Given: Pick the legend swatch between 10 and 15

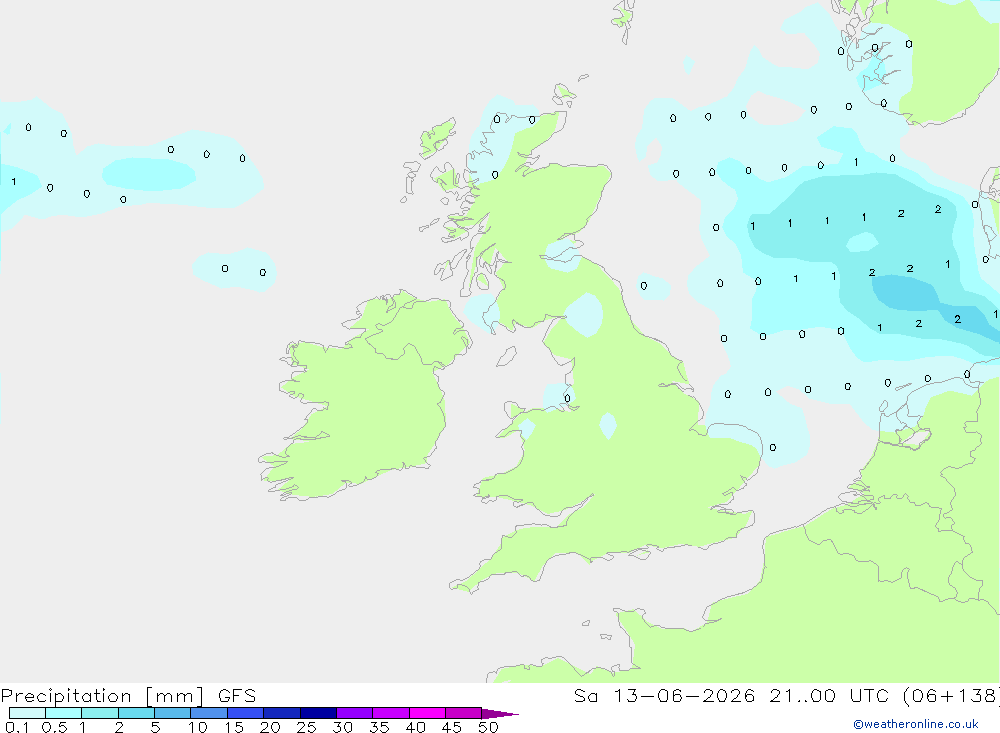Looking at the screenshot, I should [x=209, y=713].
